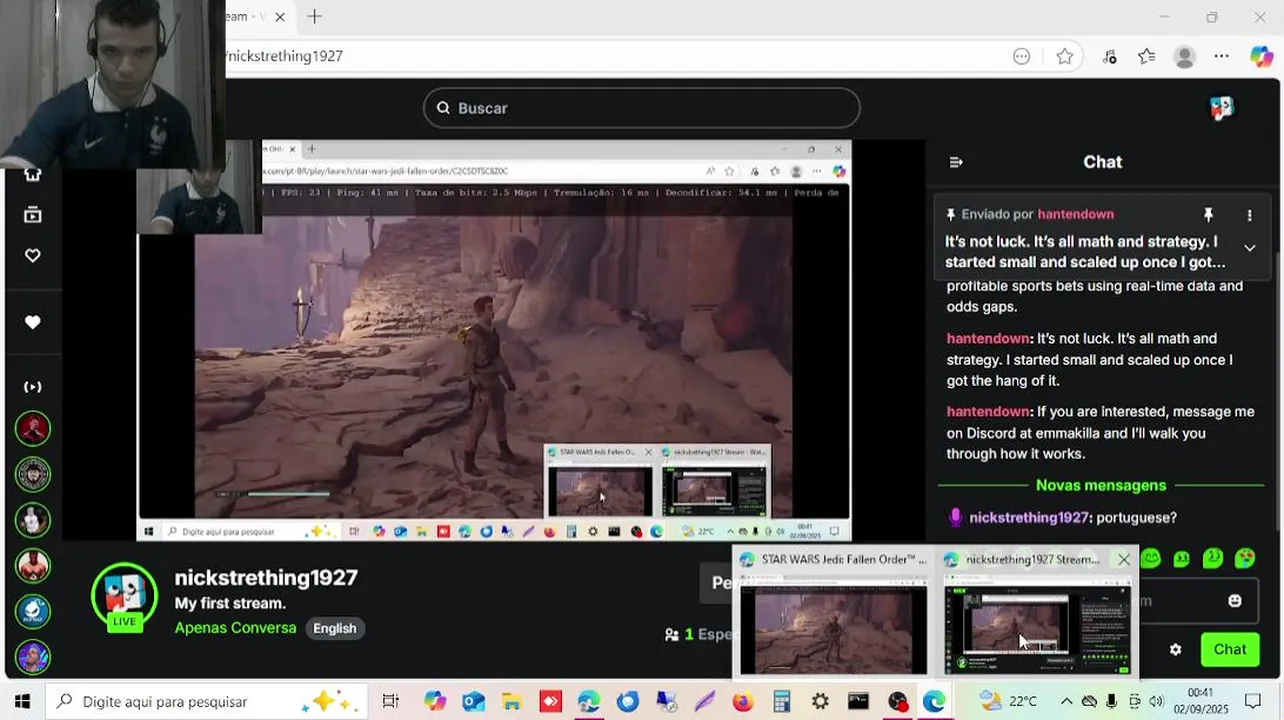The width and height of the screenshot is (1284, 720).
Task: Launch Outlook from taskbar
Action: pos(473,702)
